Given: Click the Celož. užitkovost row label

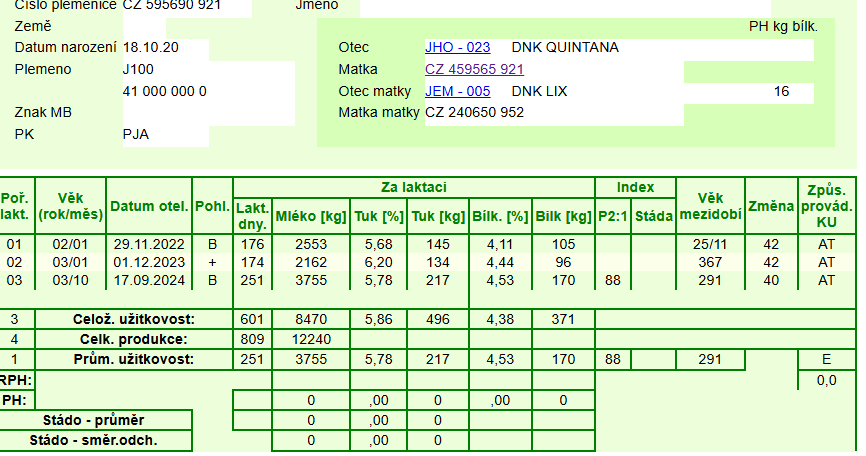Looking at the screenshot, I should [133, 319].
